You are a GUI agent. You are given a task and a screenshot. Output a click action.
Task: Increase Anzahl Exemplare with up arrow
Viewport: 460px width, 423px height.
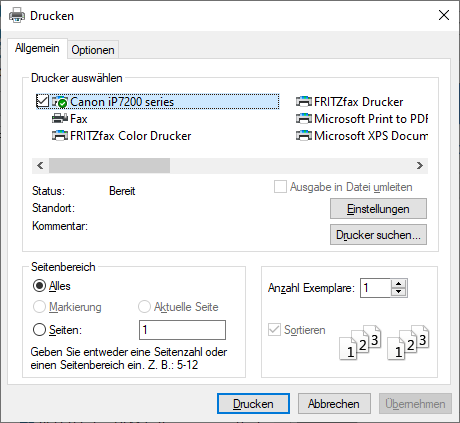click(399, 284)
